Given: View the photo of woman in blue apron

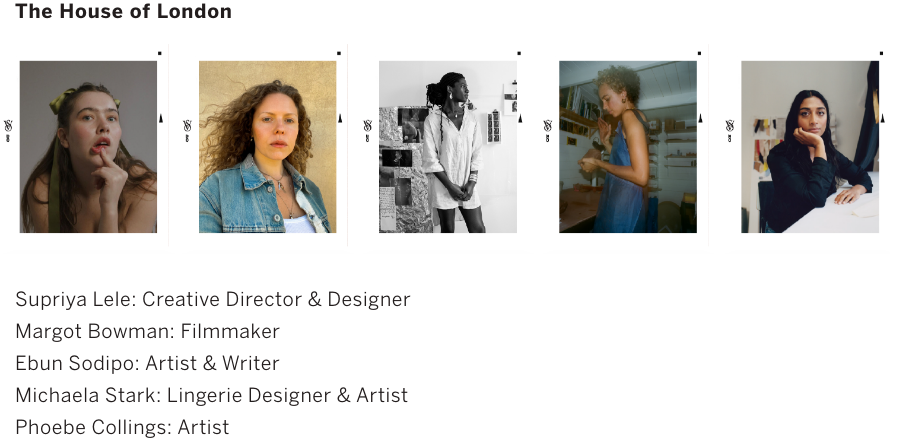Looking at the screenshot, I should point(627,147).
